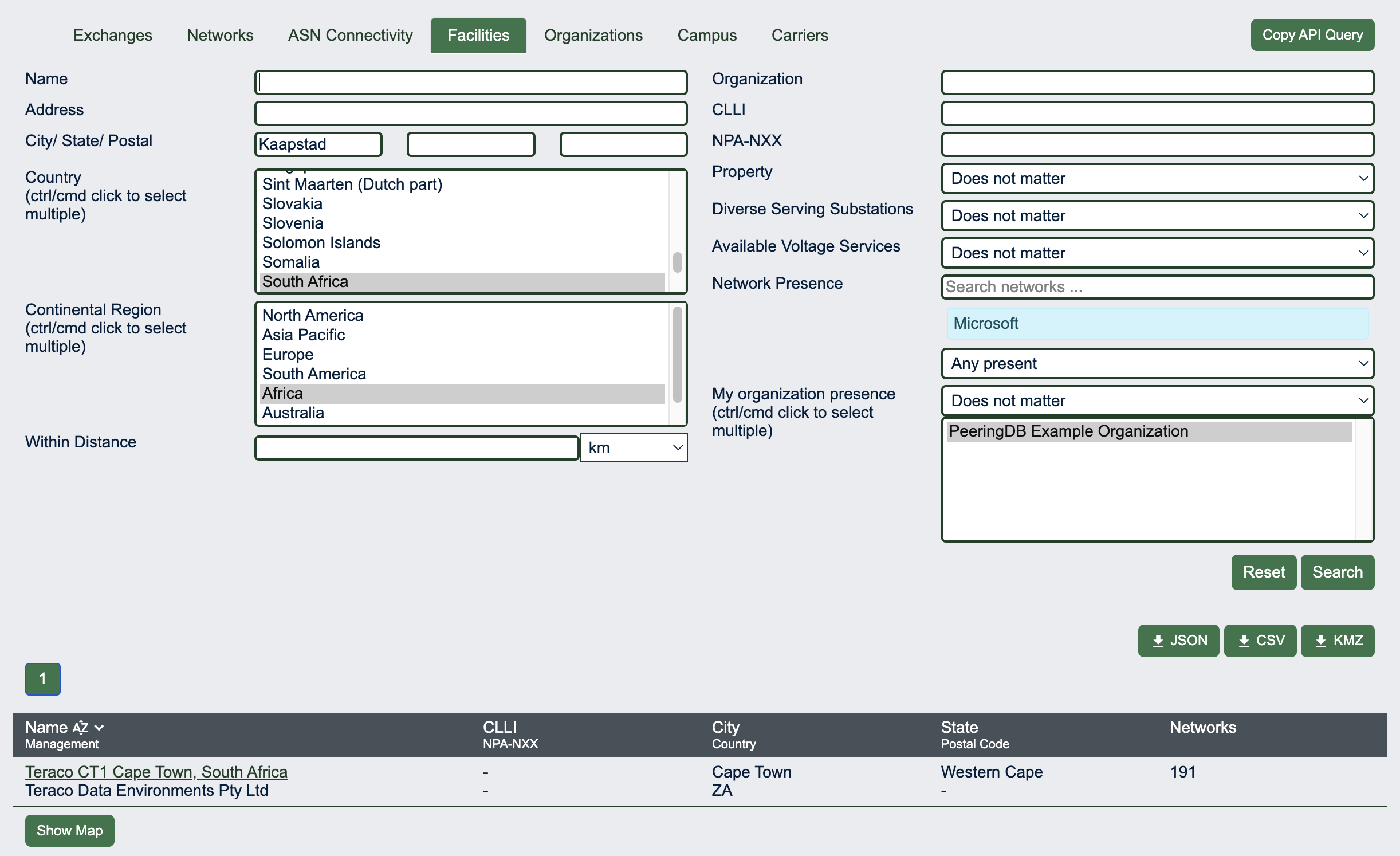Select Slovakia in the country list
This screenshot has width=1400, height=856.
[462, 204]
